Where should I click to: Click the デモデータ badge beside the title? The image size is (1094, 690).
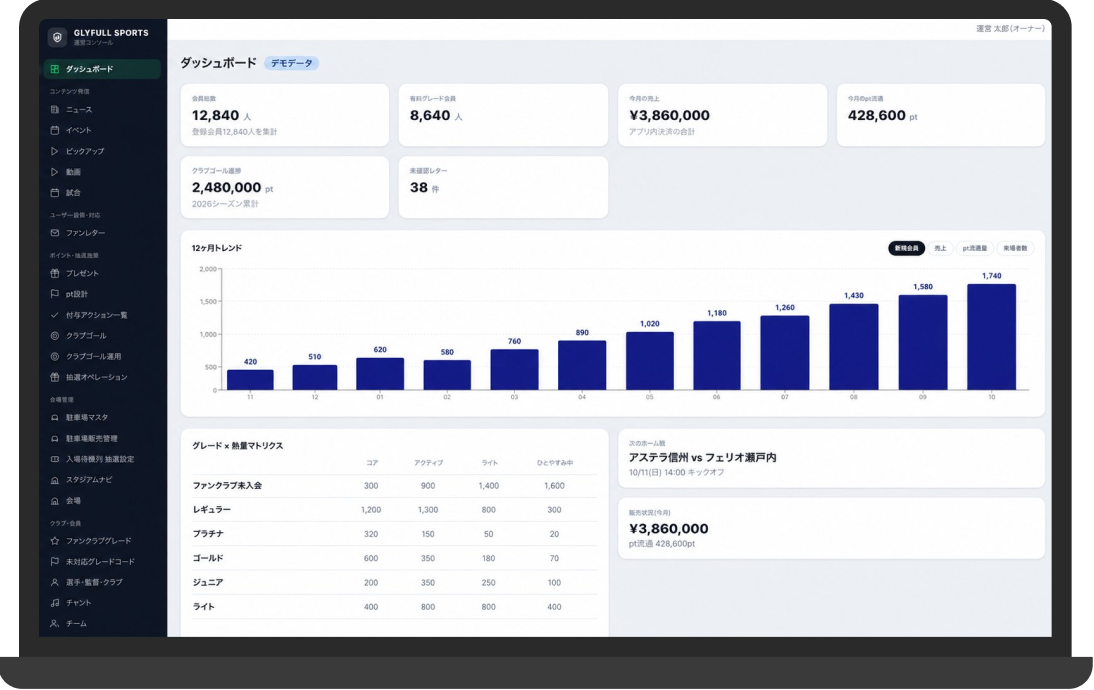pos(292,63)
